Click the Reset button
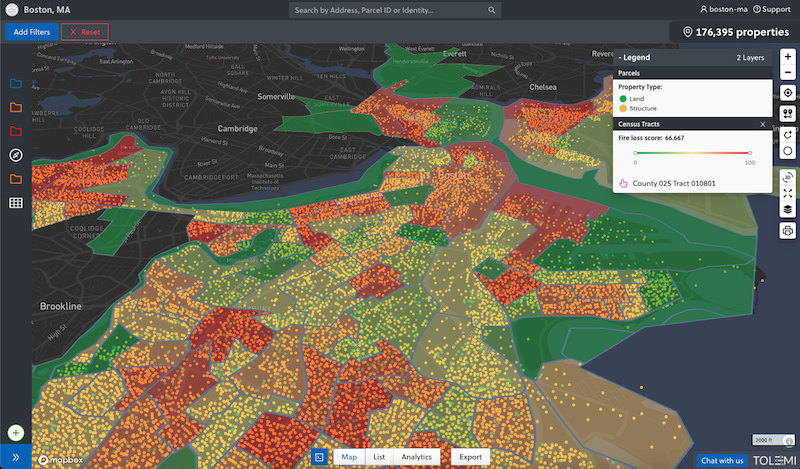Viewport: 800px width, 469px height. point(85,32)
